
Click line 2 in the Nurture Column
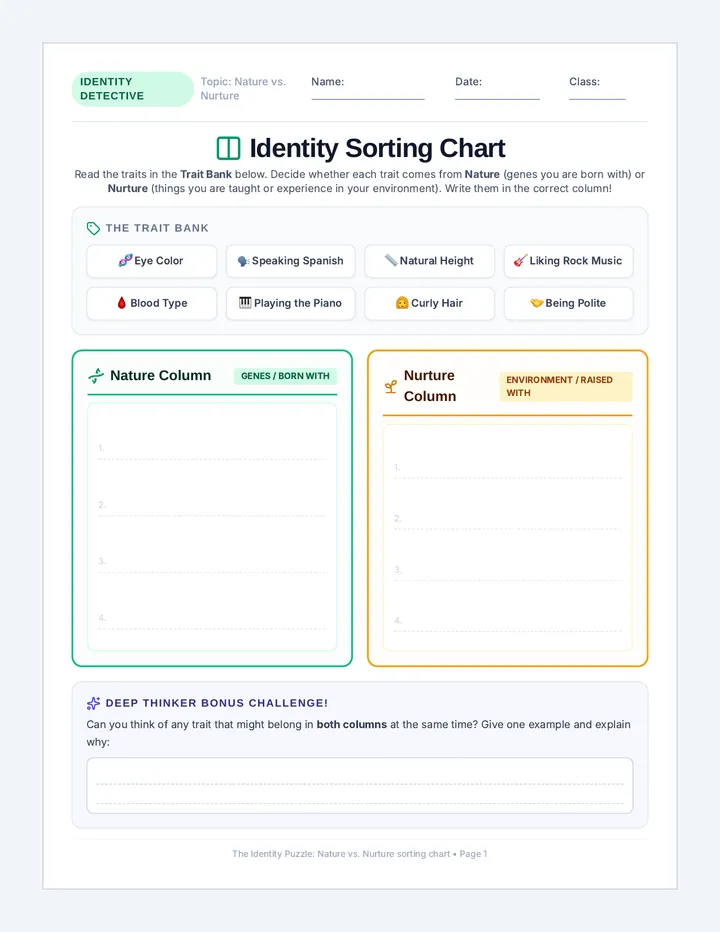pos(508,519)
